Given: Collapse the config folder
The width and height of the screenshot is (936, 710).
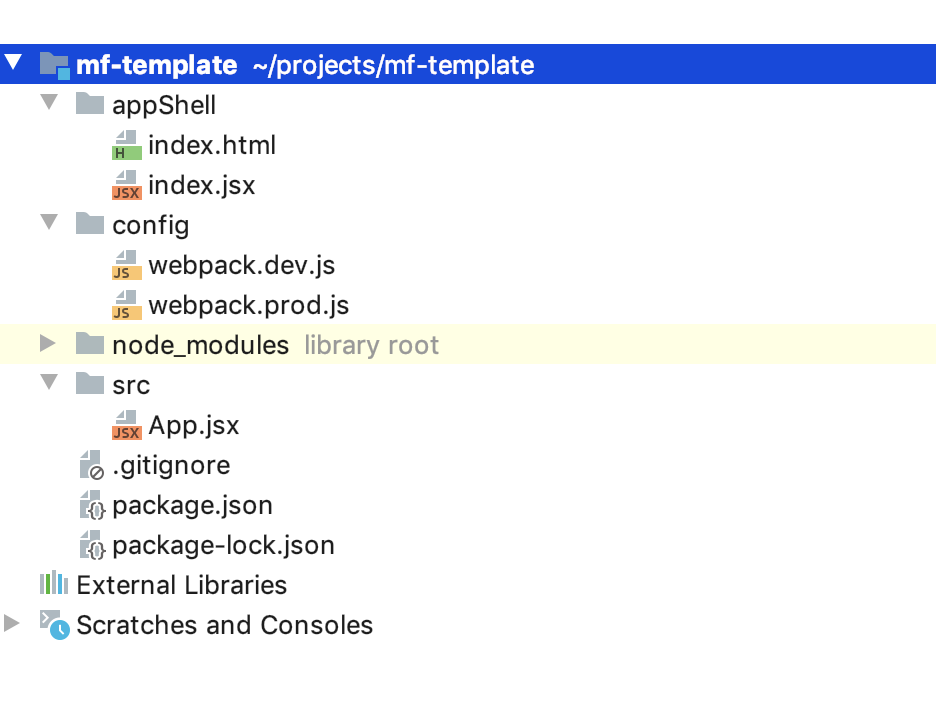Looking at the screenshot, I should click(x=48, y=224).
